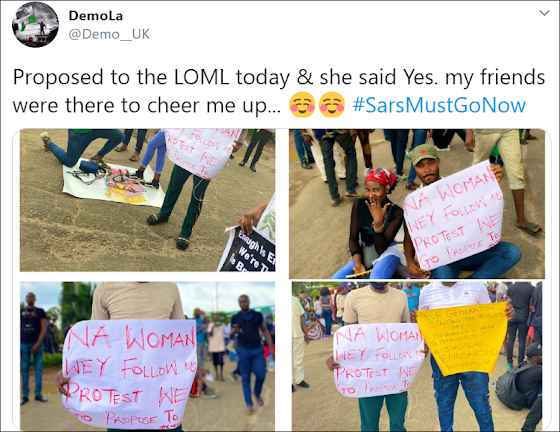Open the @Demo__UK handle link
The height and width of the screenshot is (432, 560).
pos(109,34)
